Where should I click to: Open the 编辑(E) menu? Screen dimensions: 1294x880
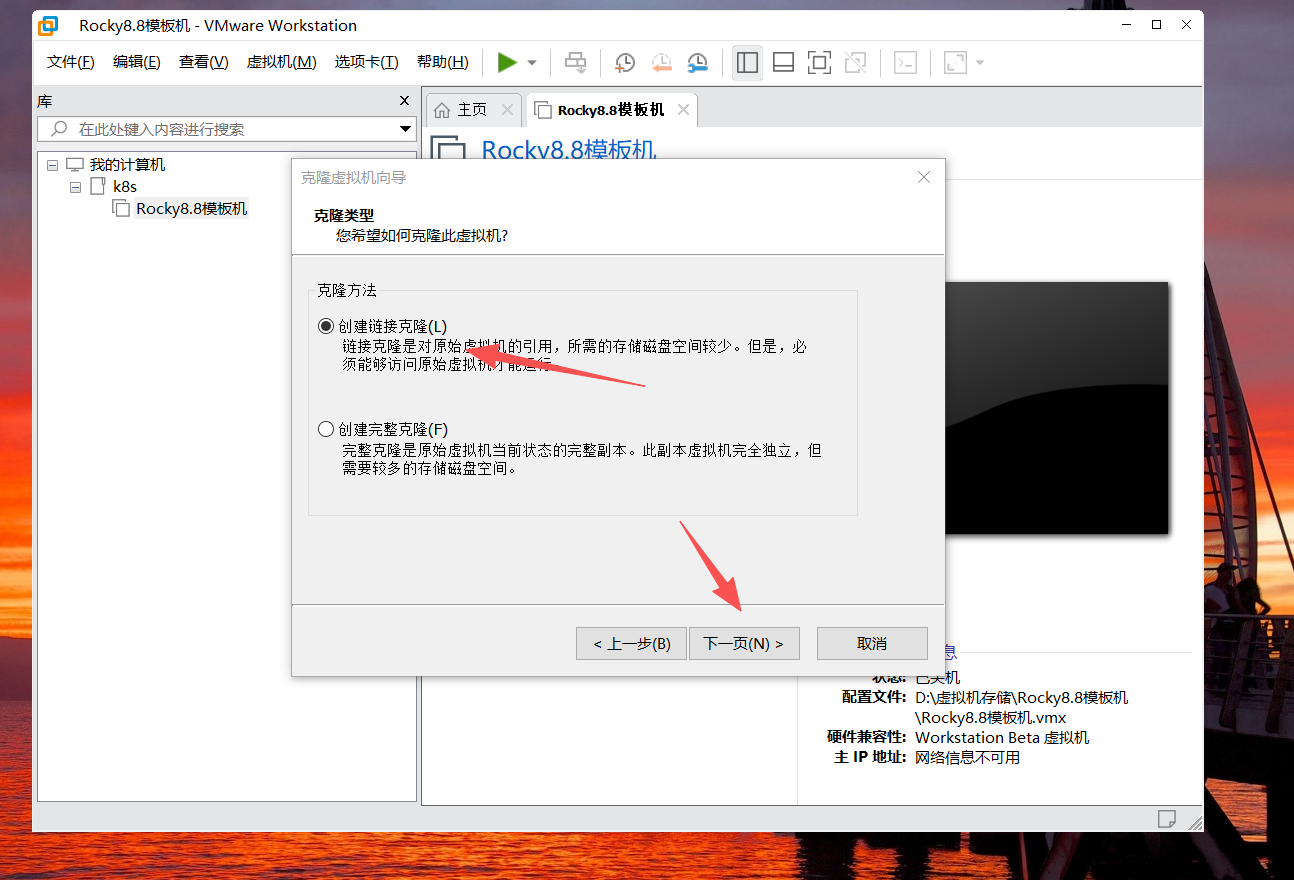137,62
